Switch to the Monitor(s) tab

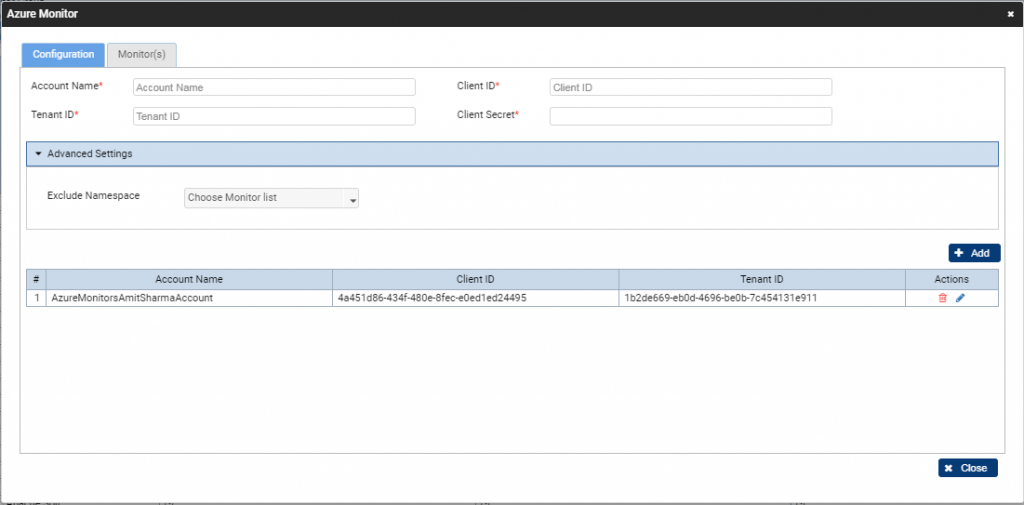[142, 55]
